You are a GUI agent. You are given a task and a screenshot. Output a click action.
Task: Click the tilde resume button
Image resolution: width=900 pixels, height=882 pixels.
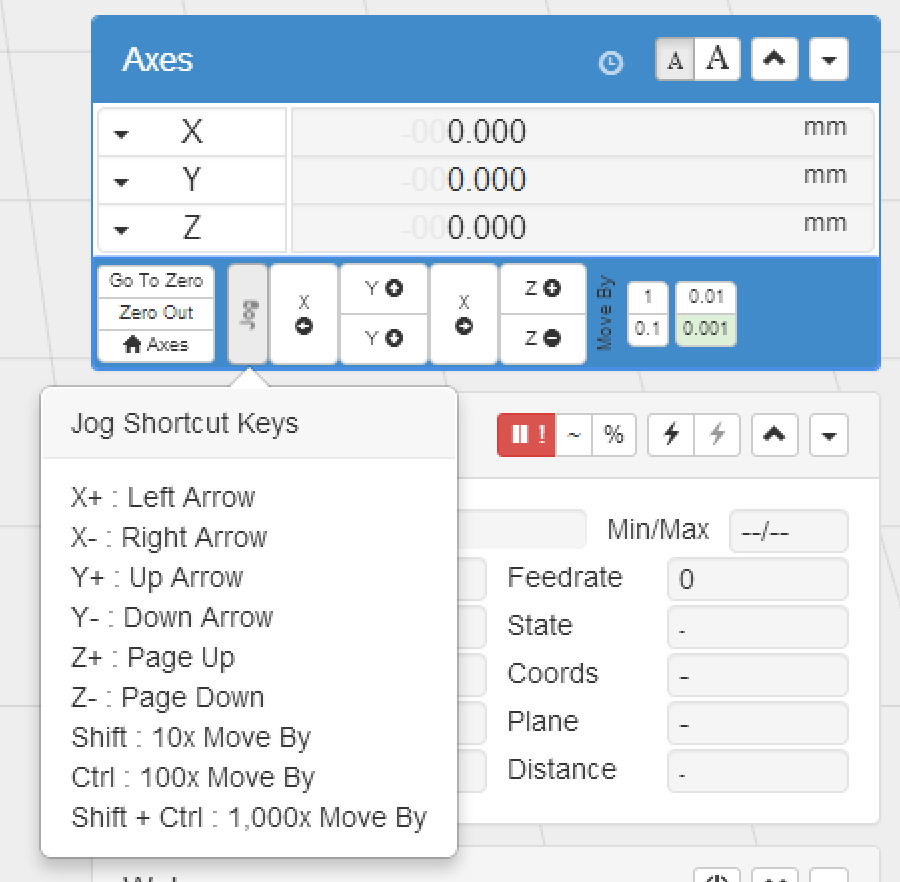pos(574,435)
